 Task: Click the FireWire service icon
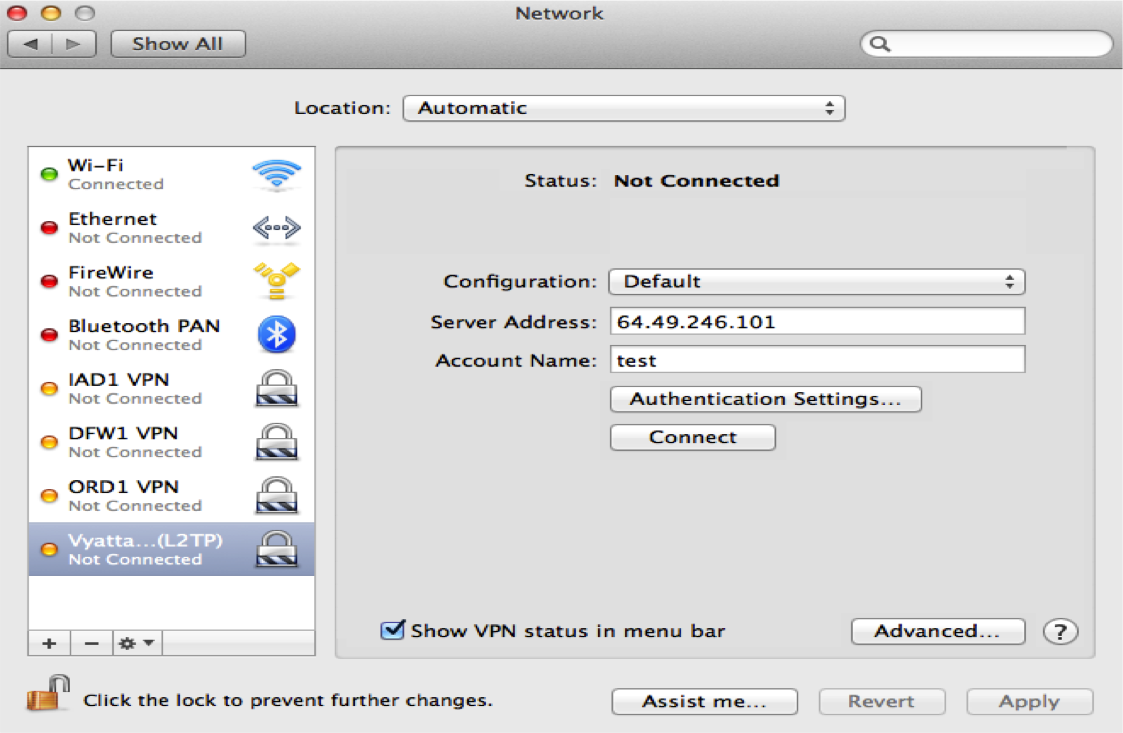click(276, 281)
